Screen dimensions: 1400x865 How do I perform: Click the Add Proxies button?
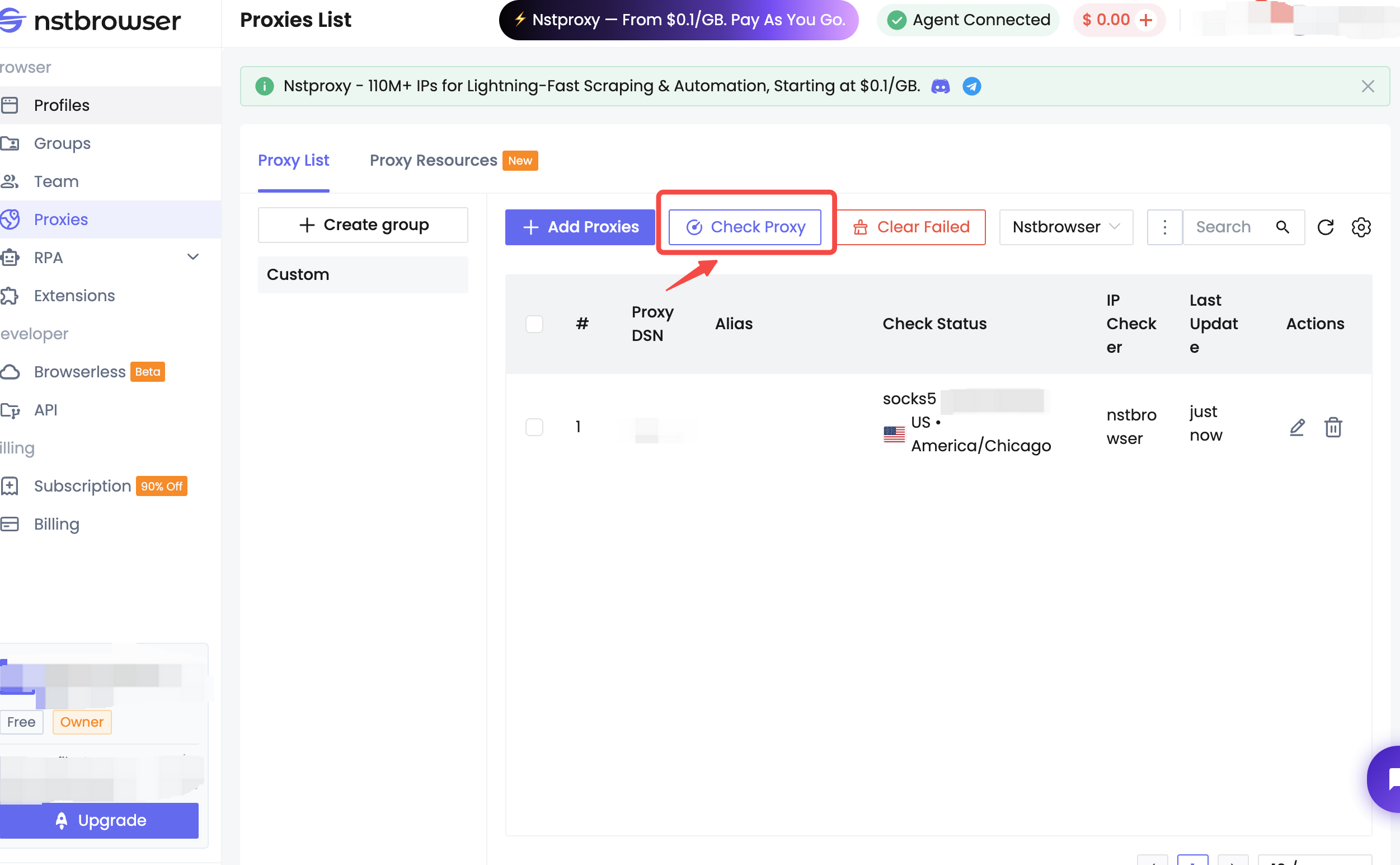[580, 227]
